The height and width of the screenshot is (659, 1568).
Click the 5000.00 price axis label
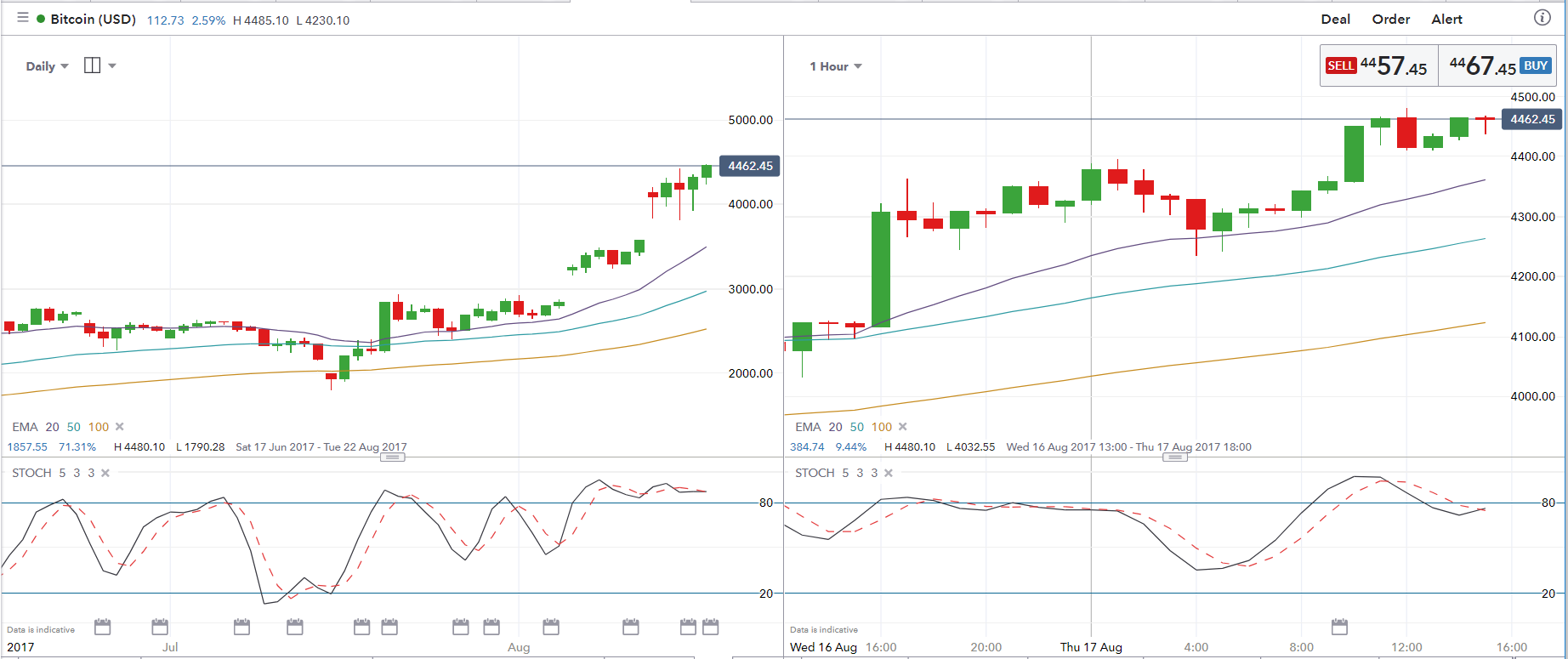pos(751,120)
